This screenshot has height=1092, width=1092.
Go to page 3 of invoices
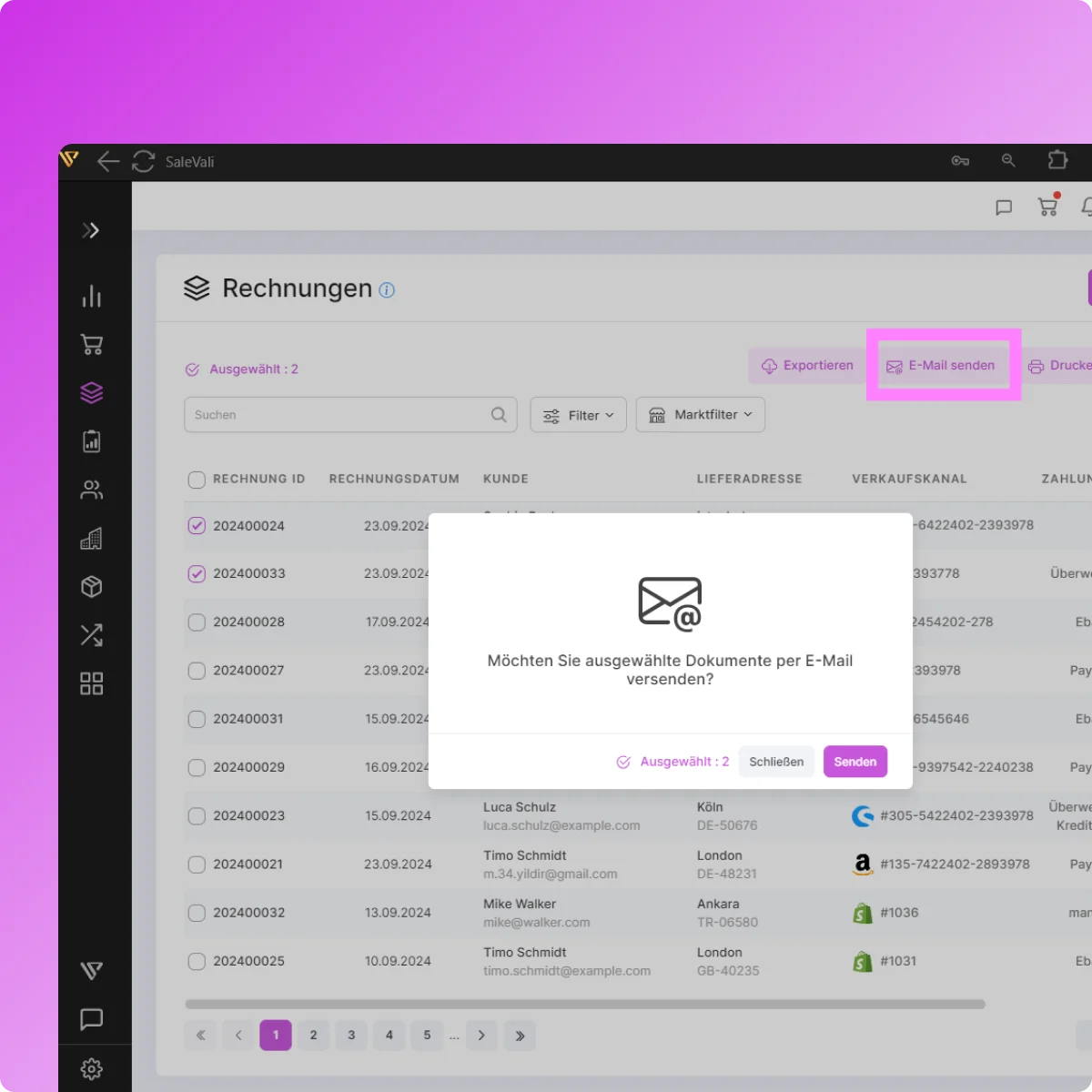coord(351,1035)
